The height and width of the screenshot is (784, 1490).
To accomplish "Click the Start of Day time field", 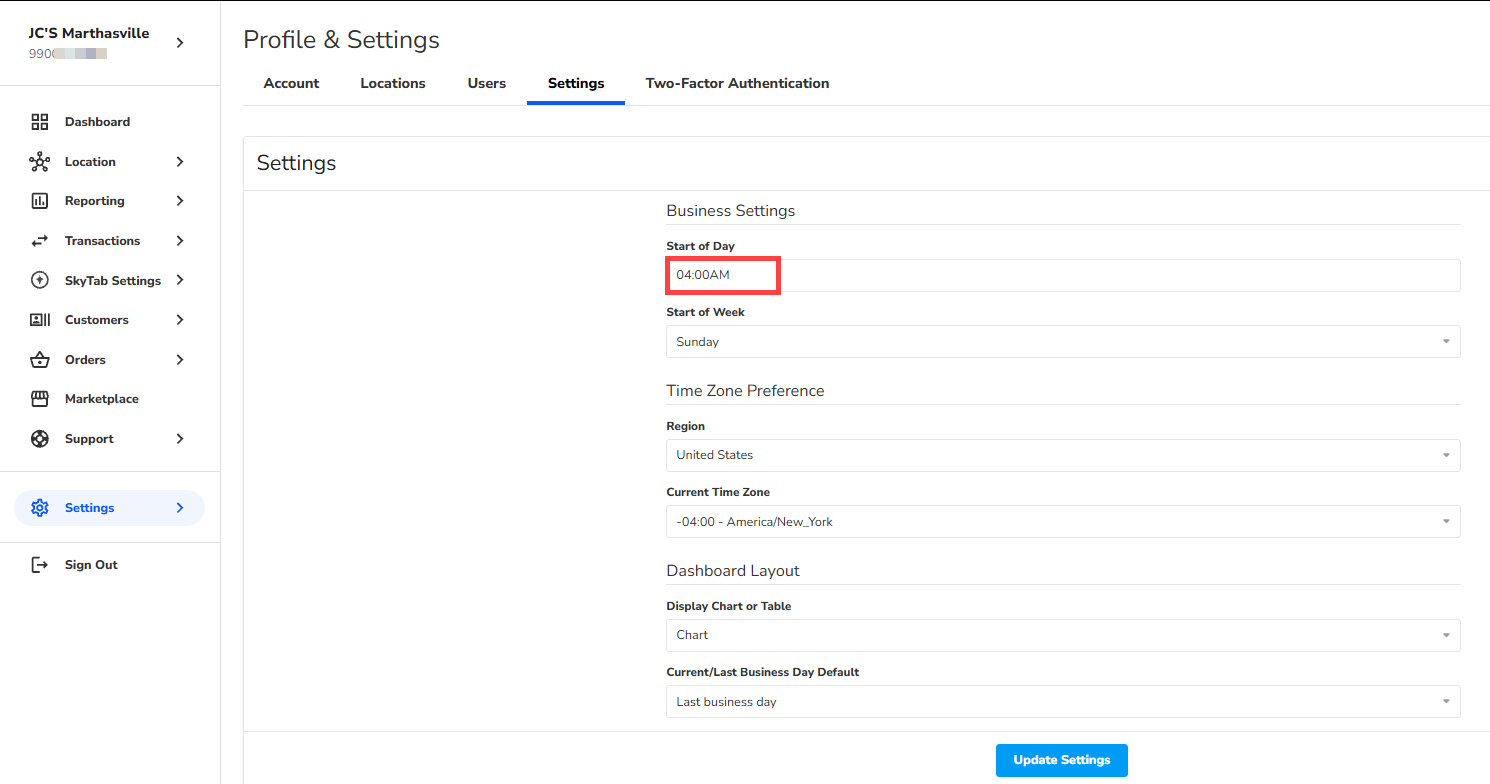I will pyautogui.click(x=1062, y=275).
